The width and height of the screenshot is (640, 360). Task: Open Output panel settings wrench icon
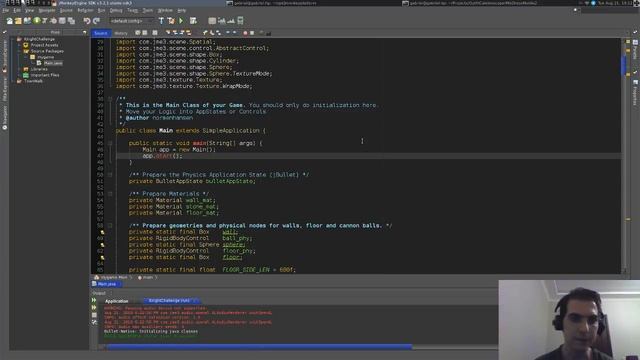[x=94, y=322]
